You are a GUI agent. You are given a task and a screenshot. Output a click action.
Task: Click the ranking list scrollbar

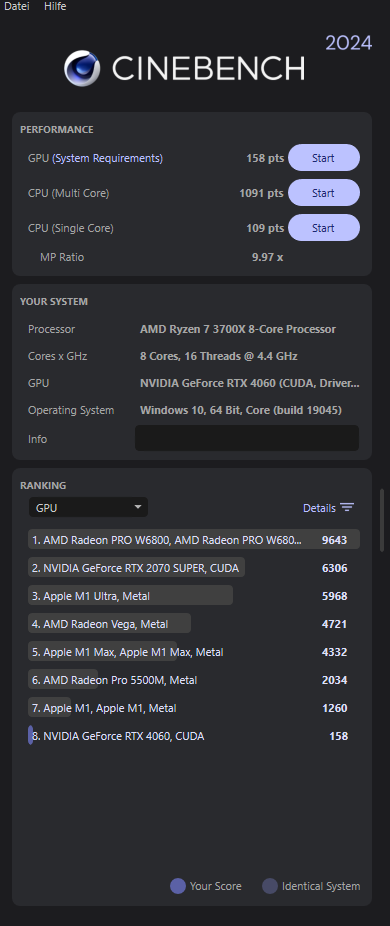(x=382, y=520)
